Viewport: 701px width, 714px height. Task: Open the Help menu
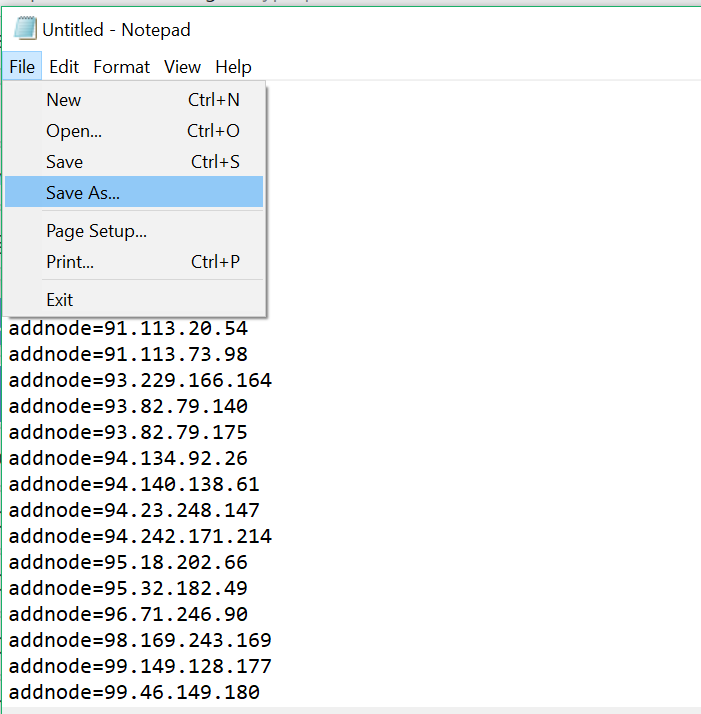(233, 66)
